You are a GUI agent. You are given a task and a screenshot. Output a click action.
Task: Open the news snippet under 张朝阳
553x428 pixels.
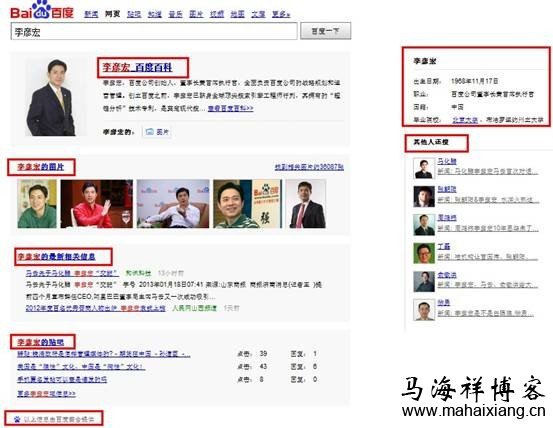[x=488, y=200]
